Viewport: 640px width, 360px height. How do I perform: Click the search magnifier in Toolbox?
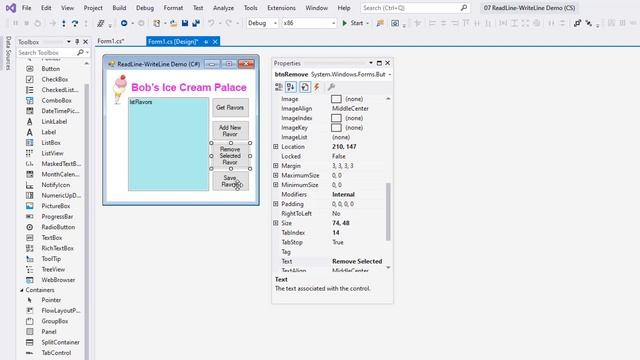80,52
